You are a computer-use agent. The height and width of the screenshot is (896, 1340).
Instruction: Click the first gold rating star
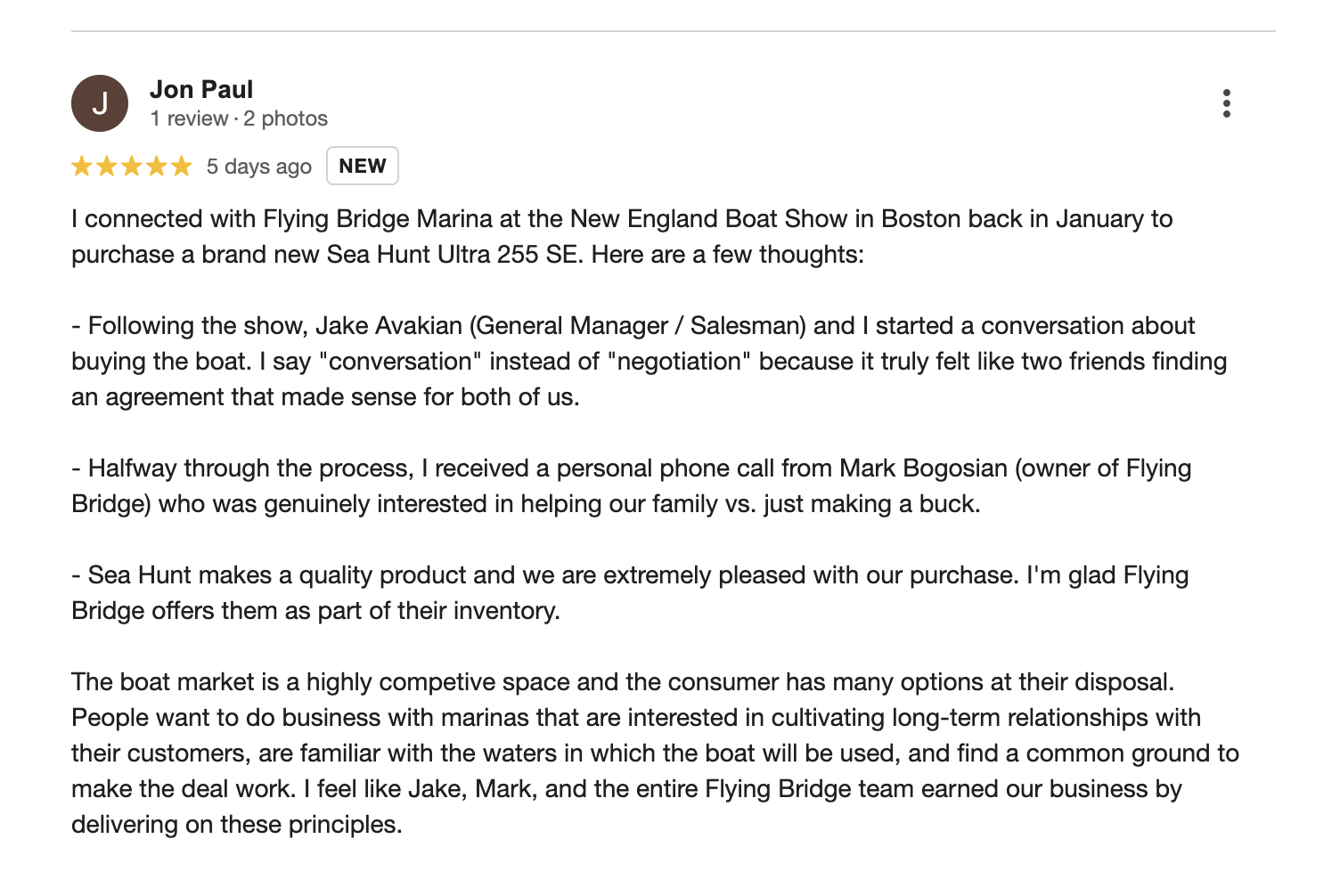[82, 167]
